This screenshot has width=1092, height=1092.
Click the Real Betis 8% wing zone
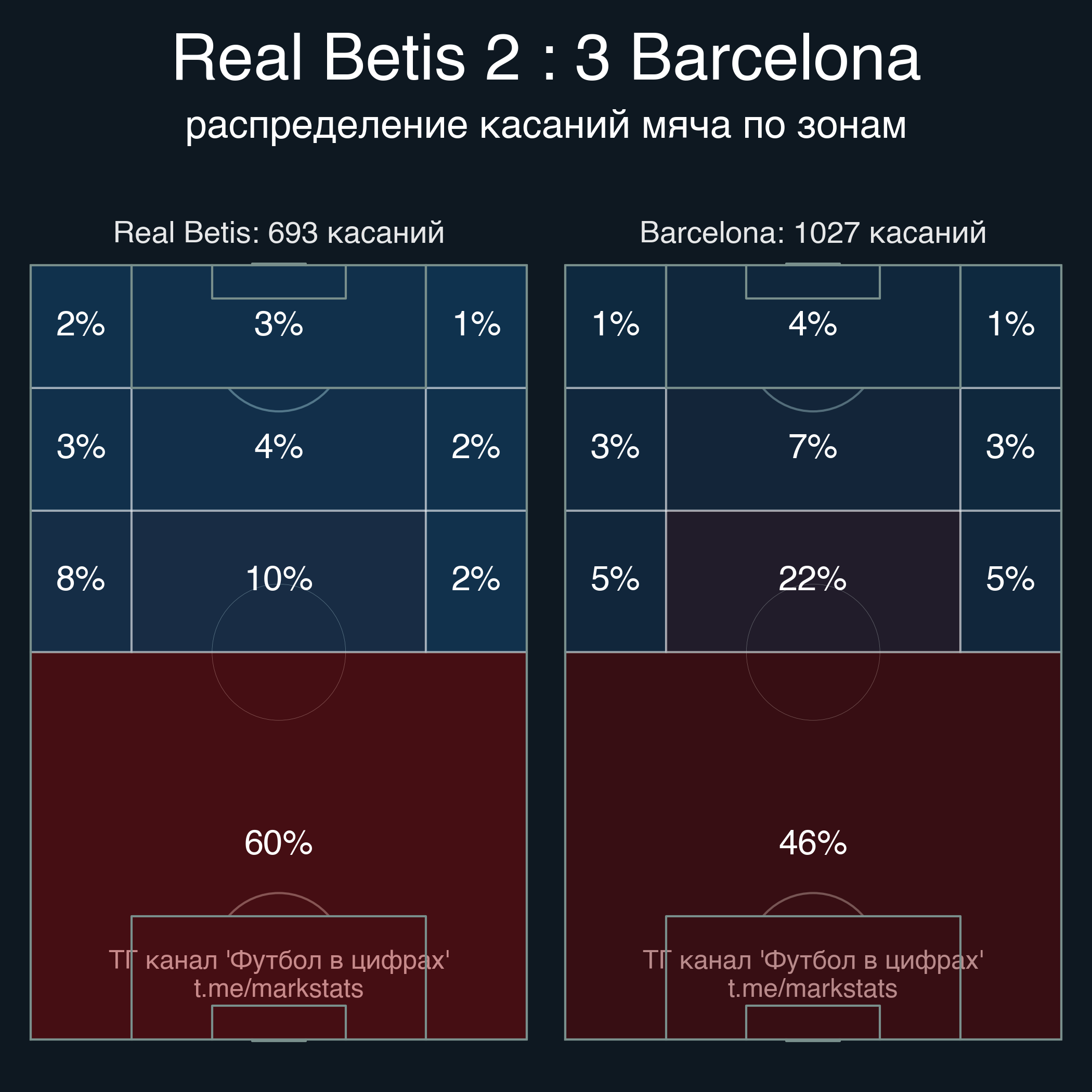point(81,579)
